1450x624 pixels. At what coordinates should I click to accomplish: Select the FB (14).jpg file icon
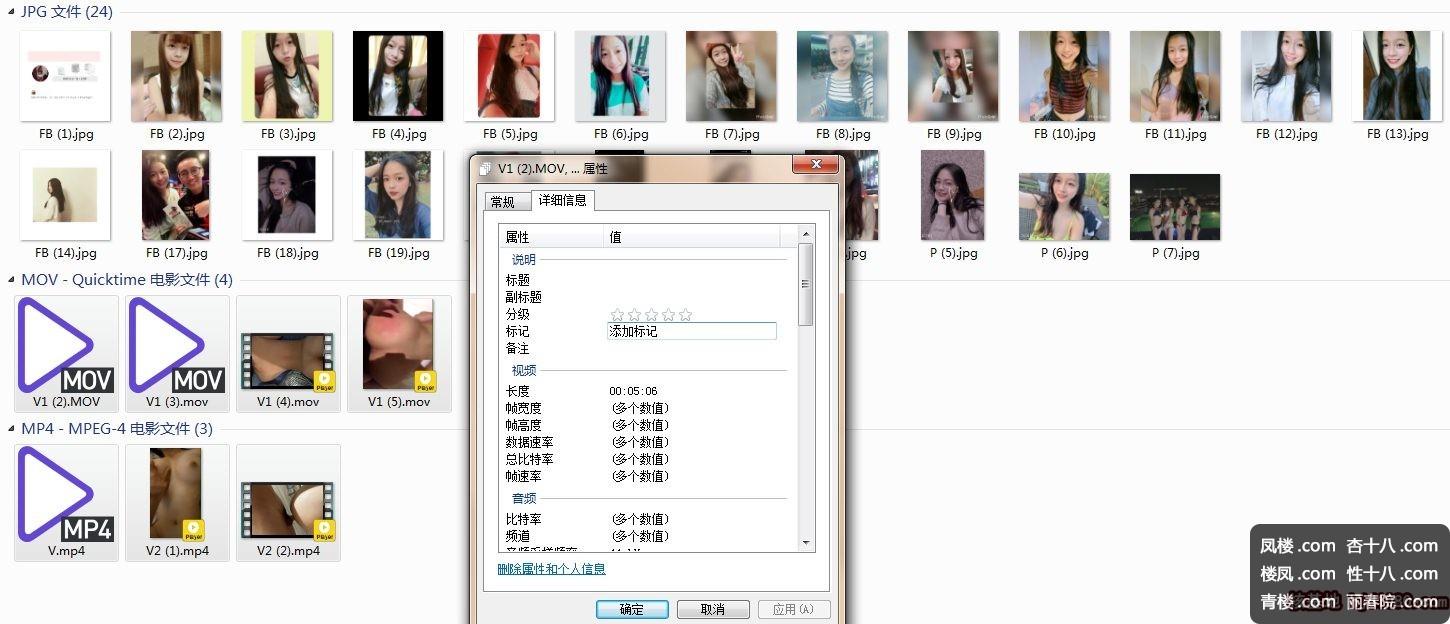[x=65, y=196]
